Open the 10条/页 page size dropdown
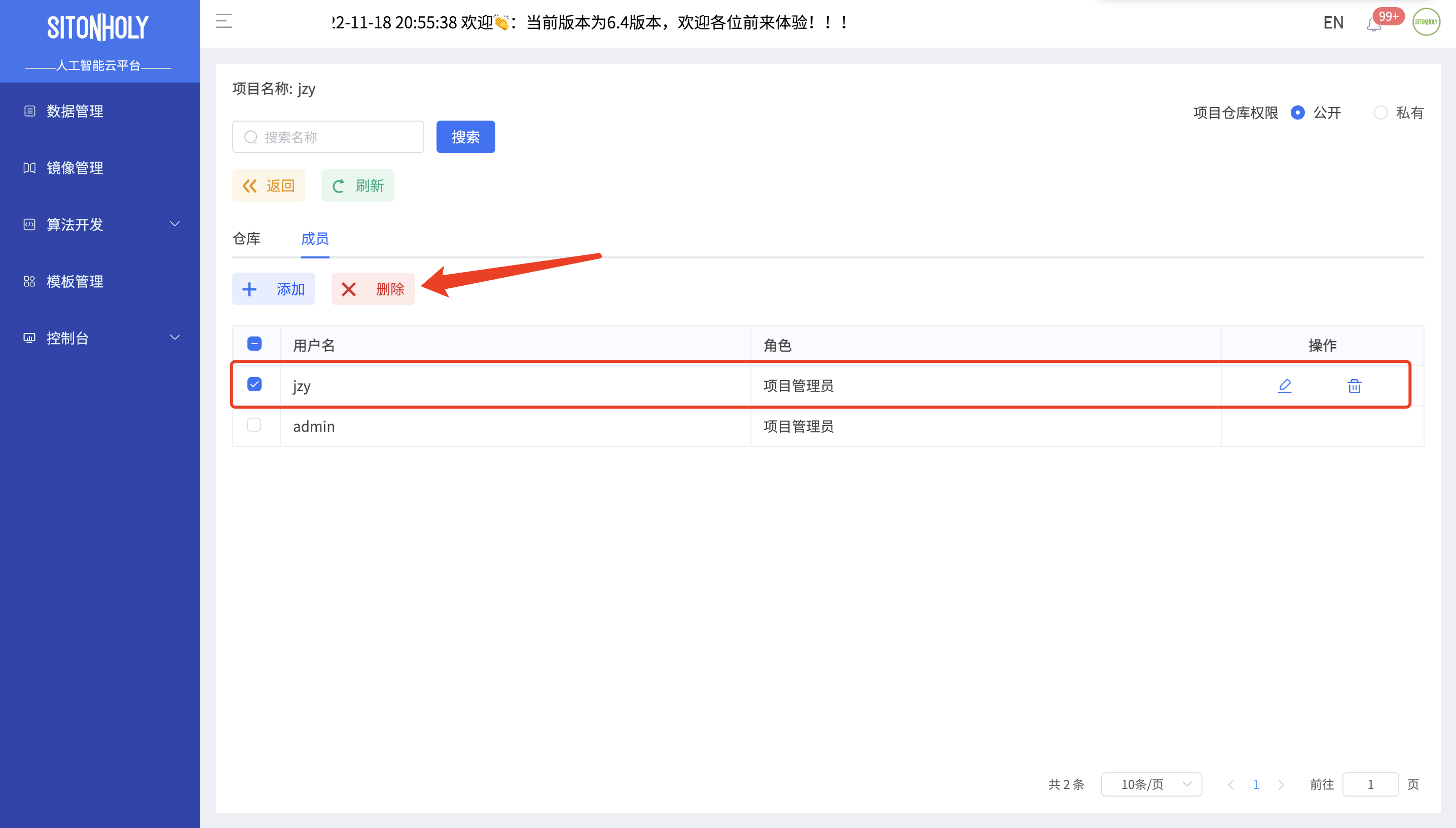This screenshot has width=1456, height=828. click(x=1152, y=784)
